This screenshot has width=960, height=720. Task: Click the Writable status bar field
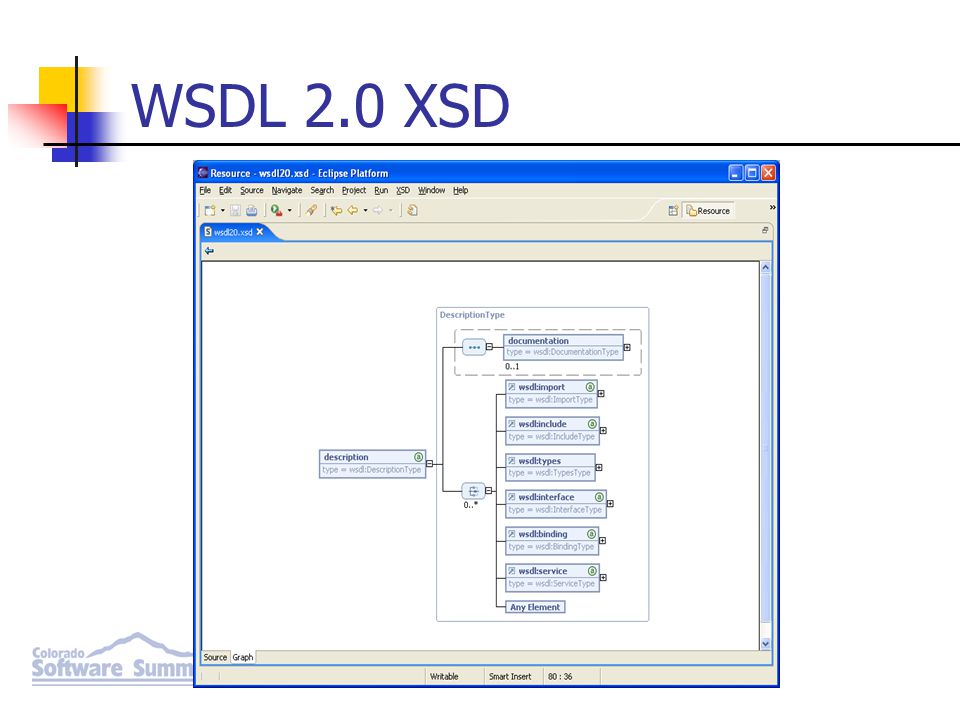click(x=444, y=677)
